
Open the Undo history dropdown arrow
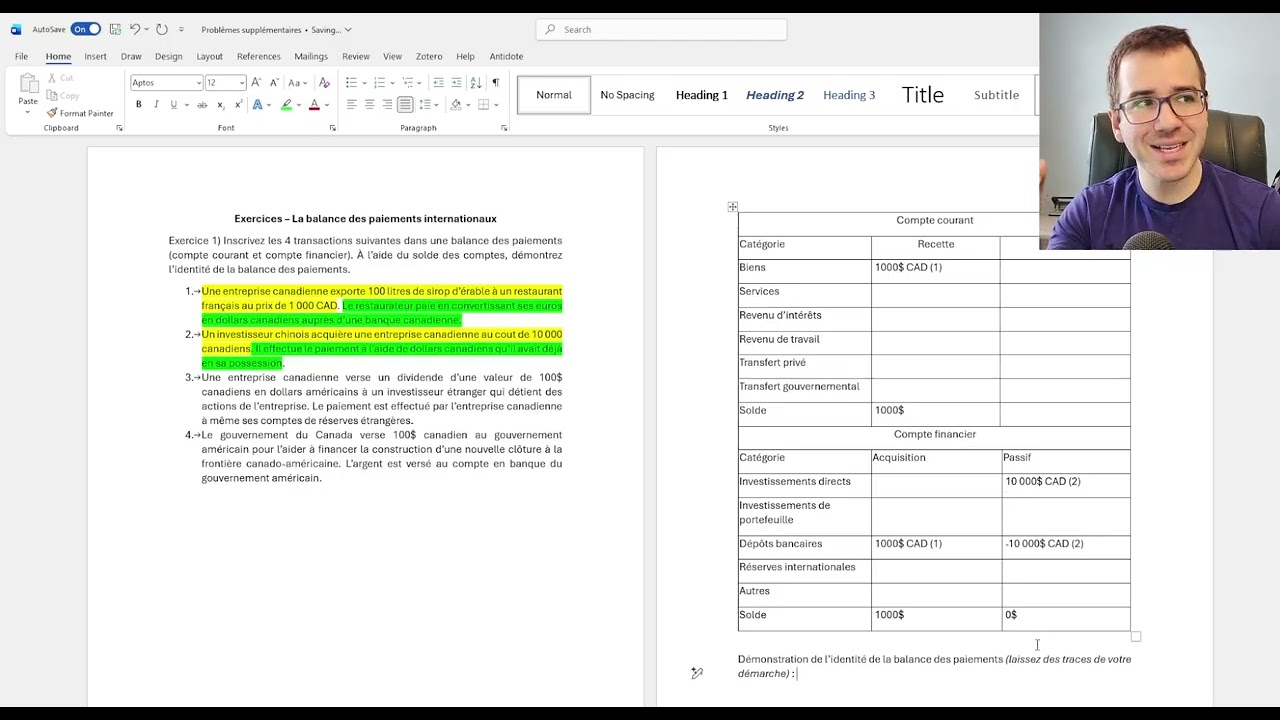pos(146,29)
